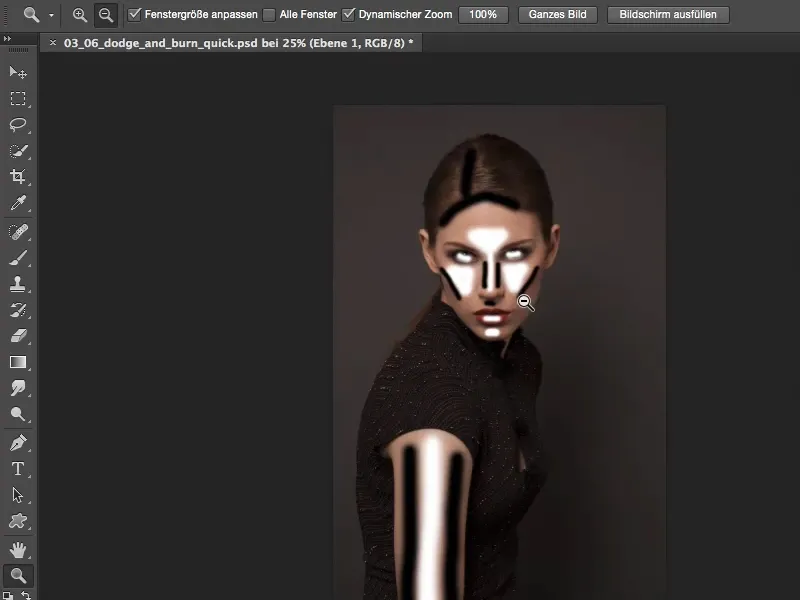This screenshot has height=600, width=800.
Task: Select the Eyedropper tool
Action: [x=18, y=203]
